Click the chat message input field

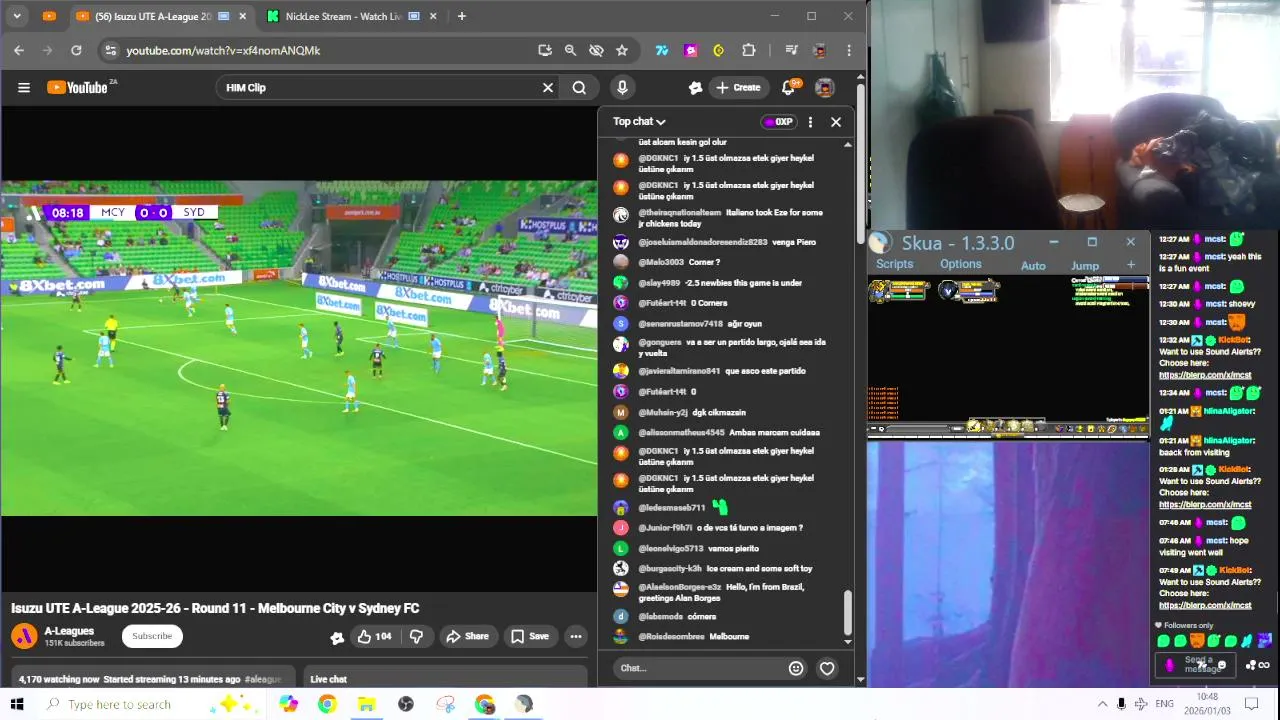click(x=698, y=668)
